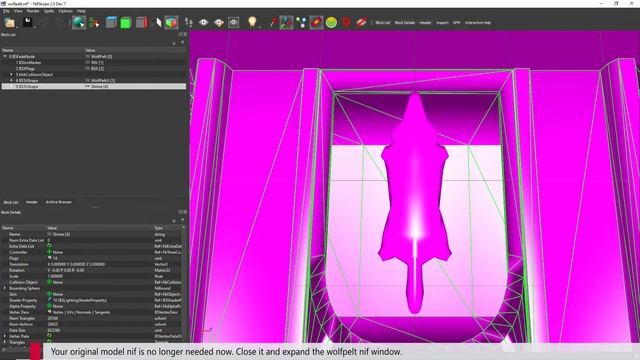This screenshot has width=640, height=360.
Task: Click the Num Triangles value
Action: tap(53, 318)
